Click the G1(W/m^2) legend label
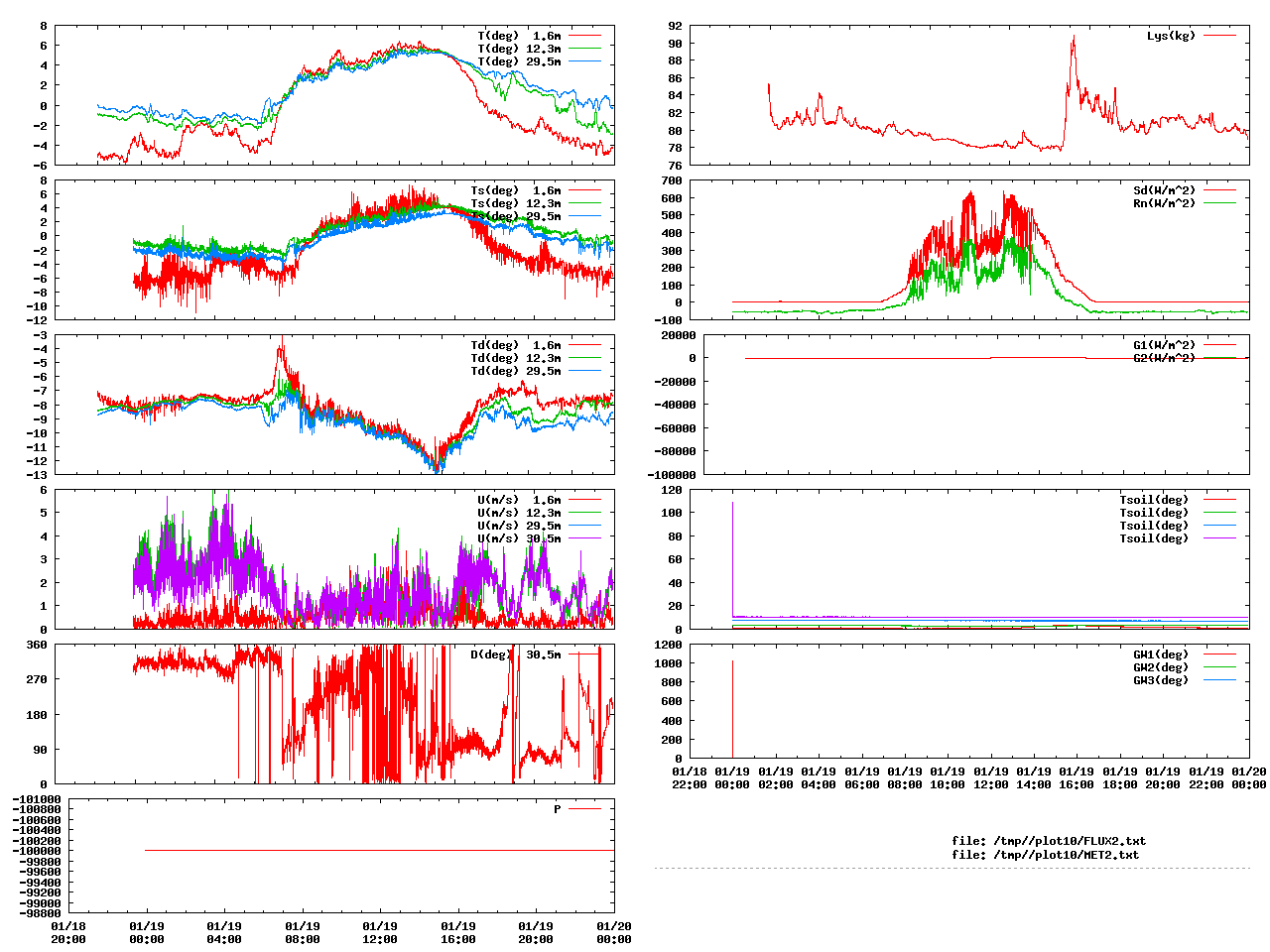1270x952 pixels. 1165,345
